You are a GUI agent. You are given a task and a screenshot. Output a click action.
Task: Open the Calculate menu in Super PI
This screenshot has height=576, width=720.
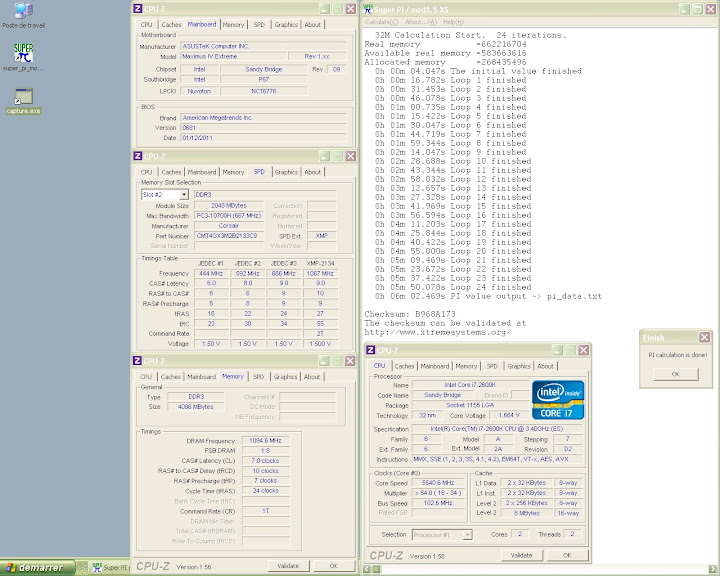coord(381,21)
